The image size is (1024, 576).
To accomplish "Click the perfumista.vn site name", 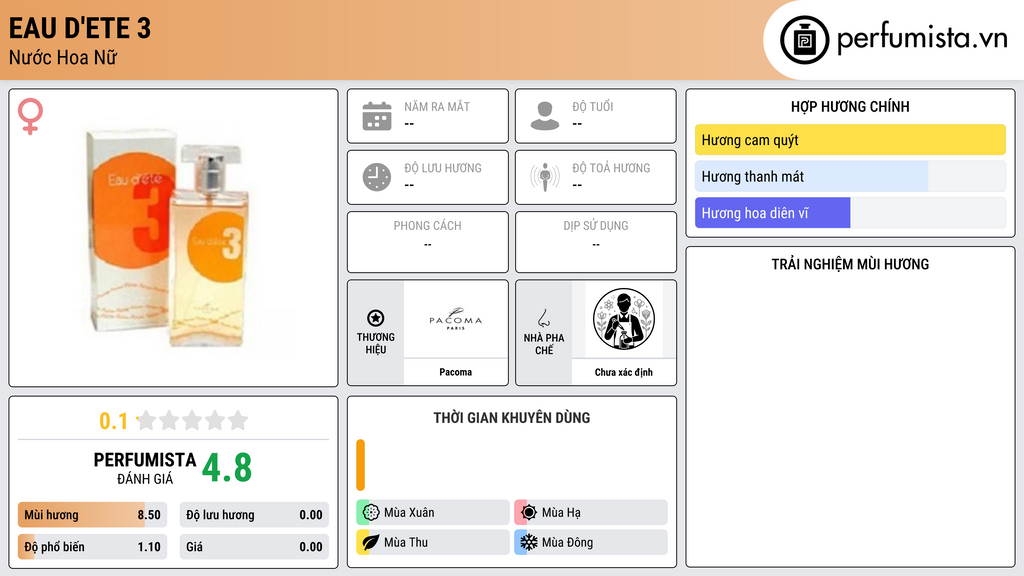I will click(922, 38).
